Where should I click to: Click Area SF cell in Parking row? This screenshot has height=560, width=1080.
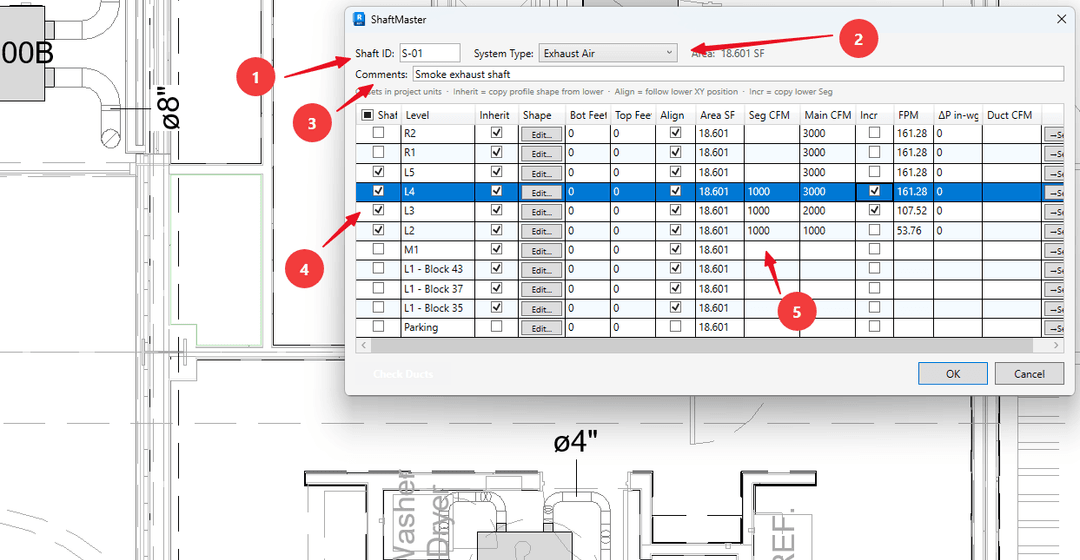click(x=719, y=327)
